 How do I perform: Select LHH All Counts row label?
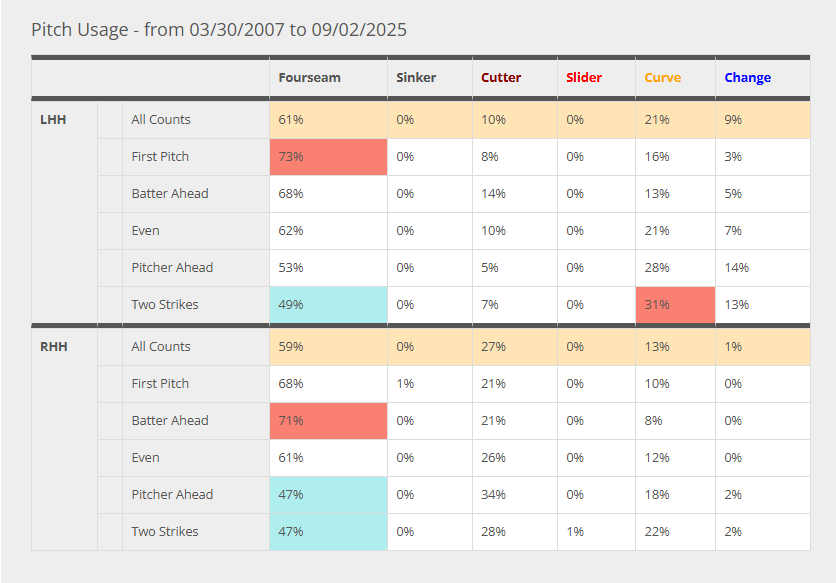161,120
